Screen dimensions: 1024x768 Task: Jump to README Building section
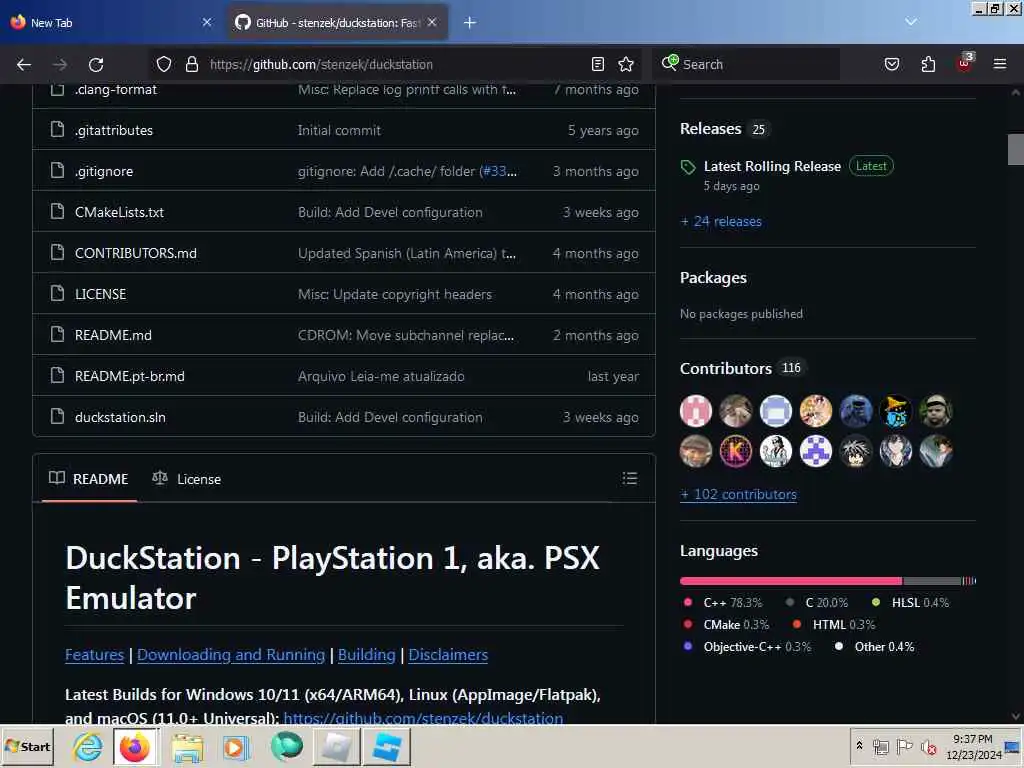[x=366, y=654]
